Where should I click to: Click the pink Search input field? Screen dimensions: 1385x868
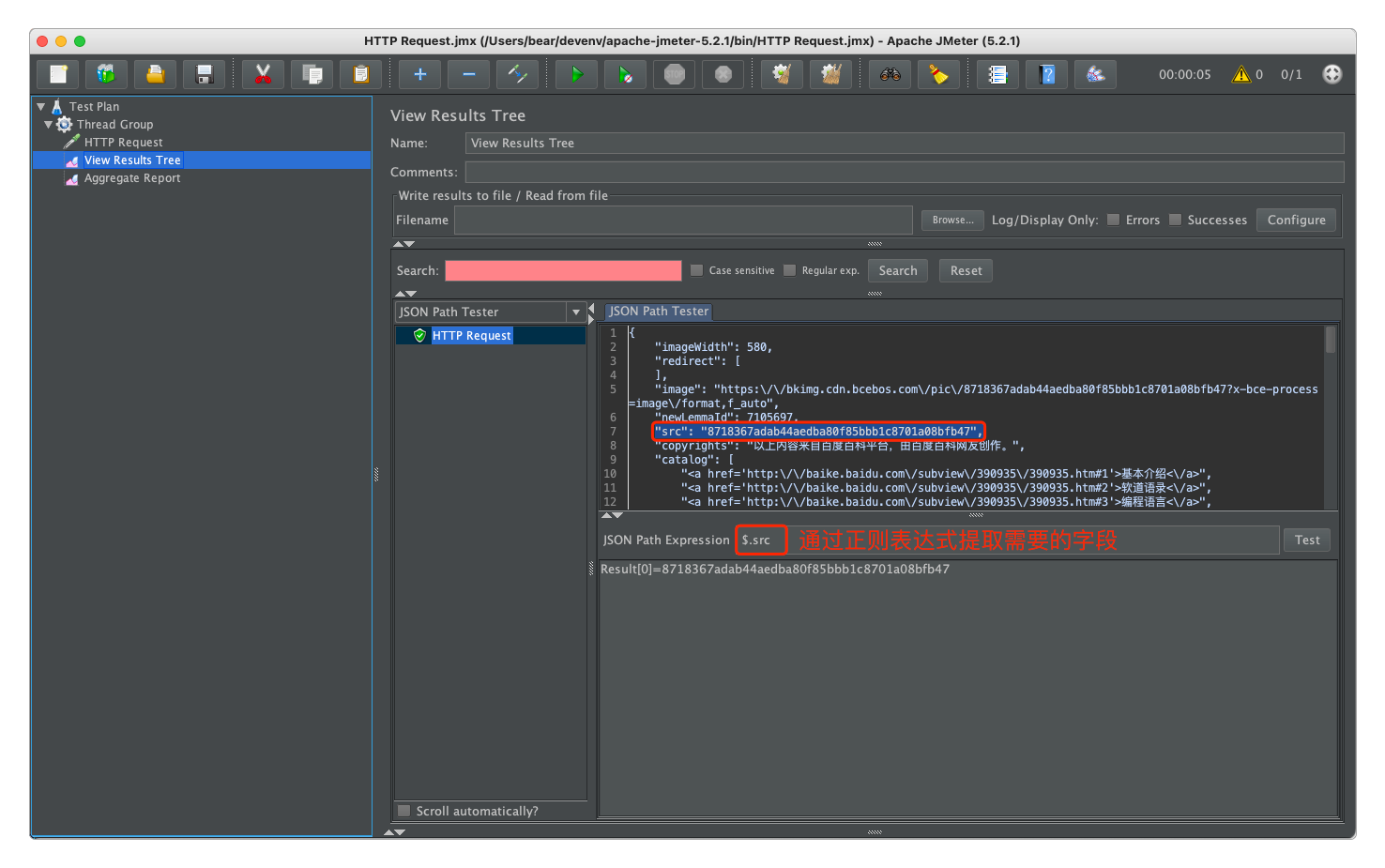tap(563, 270)
